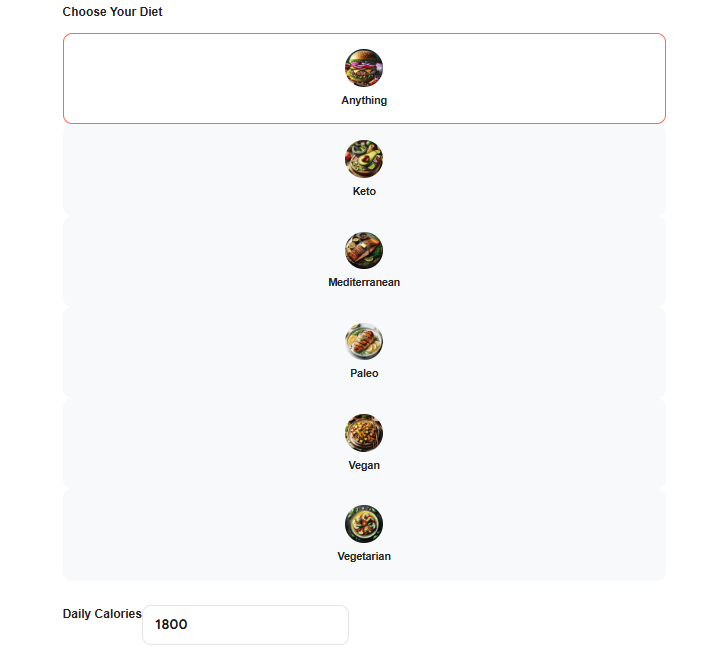
Task: Click the 'Anything' diet label text
Action: pos(364,100)
